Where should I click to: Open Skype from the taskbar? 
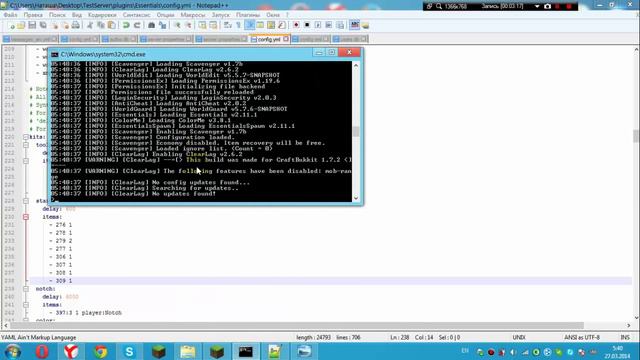[x=129, y=351]
